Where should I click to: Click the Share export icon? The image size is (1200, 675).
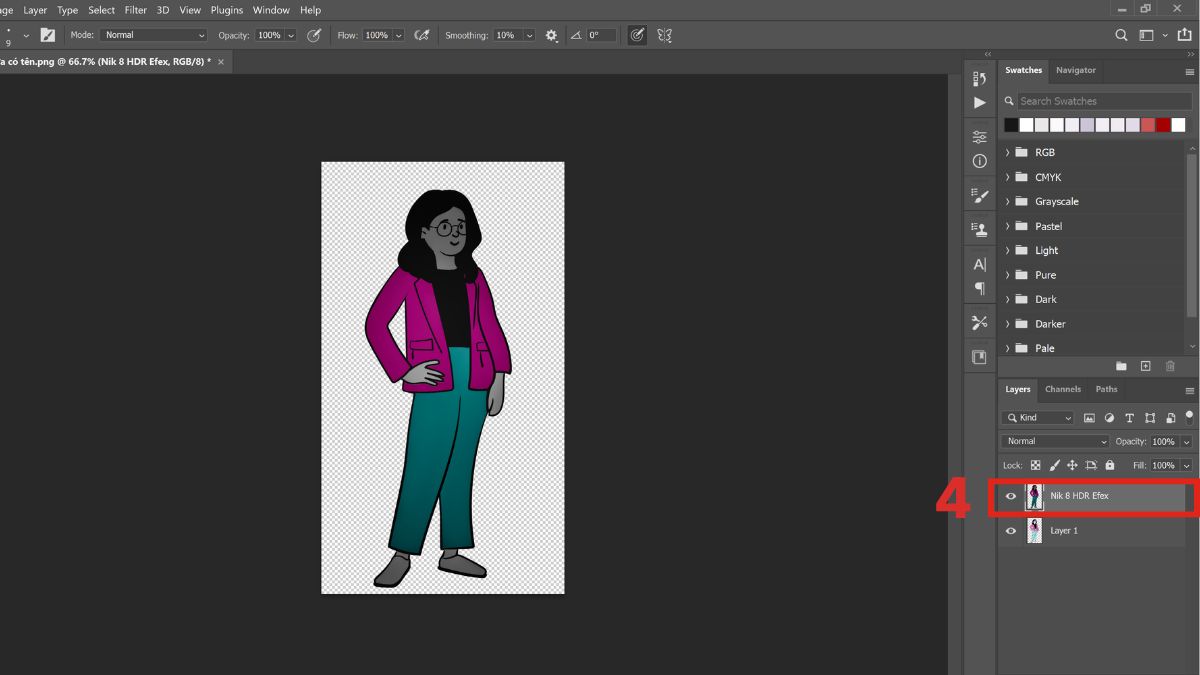coord(1183,35)
